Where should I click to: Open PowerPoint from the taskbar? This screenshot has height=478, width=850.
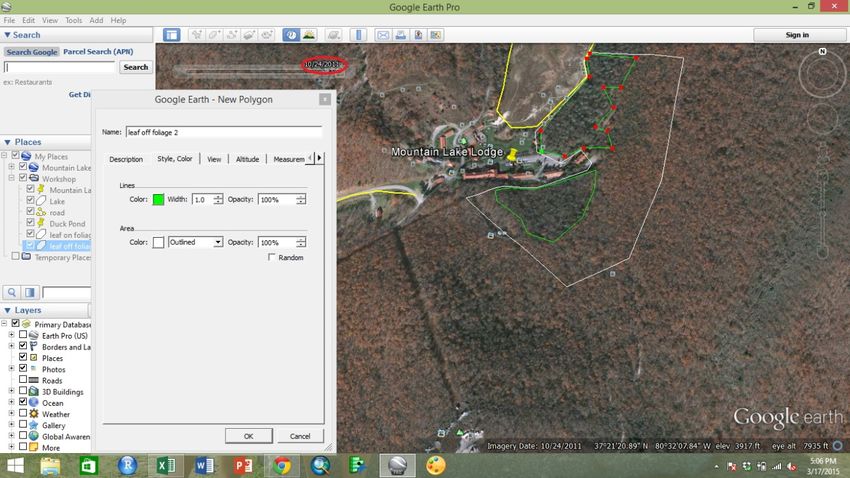pyautogui.click(x=243, y=466)
